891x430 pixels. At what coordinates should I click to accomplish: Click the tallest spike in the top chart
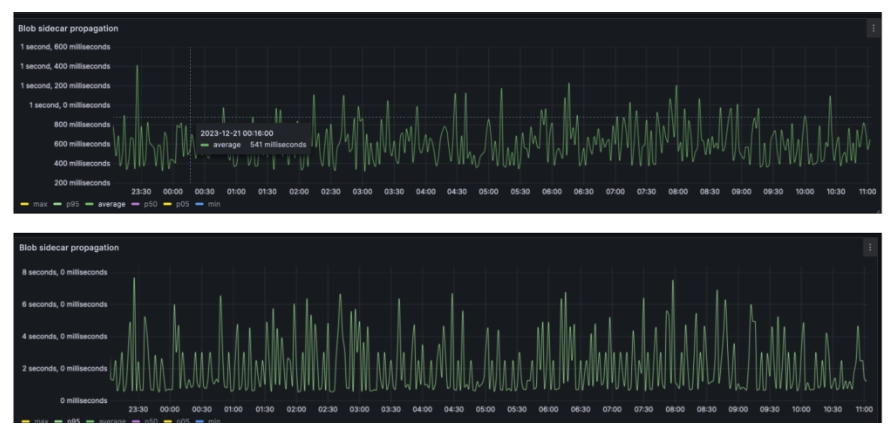137,67
